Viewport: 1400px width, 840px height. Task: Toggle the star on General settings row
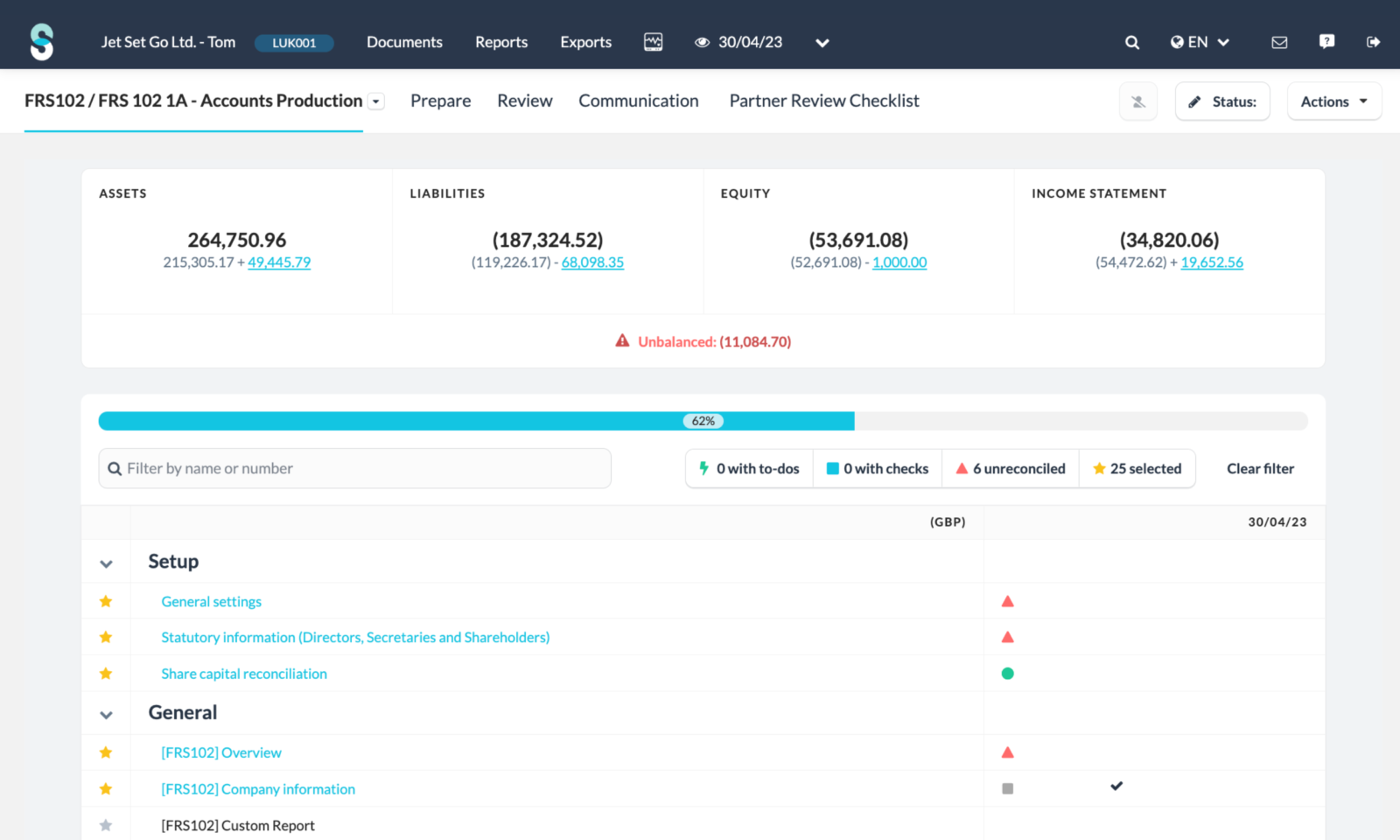(106, 601)
